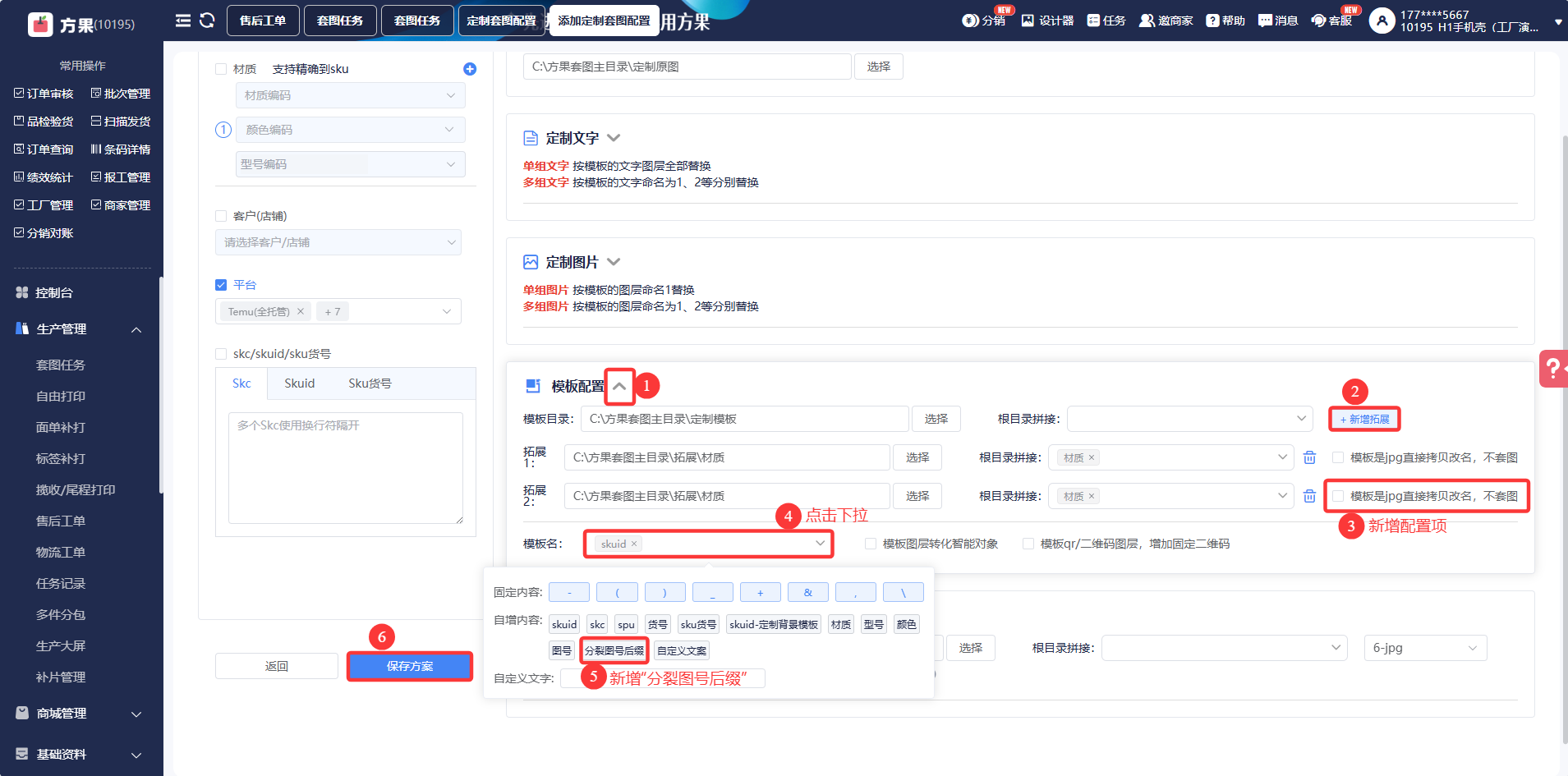
Task: Open the 材质编码 dropdown
Action: pyautogui.click(x=350, y=95)
